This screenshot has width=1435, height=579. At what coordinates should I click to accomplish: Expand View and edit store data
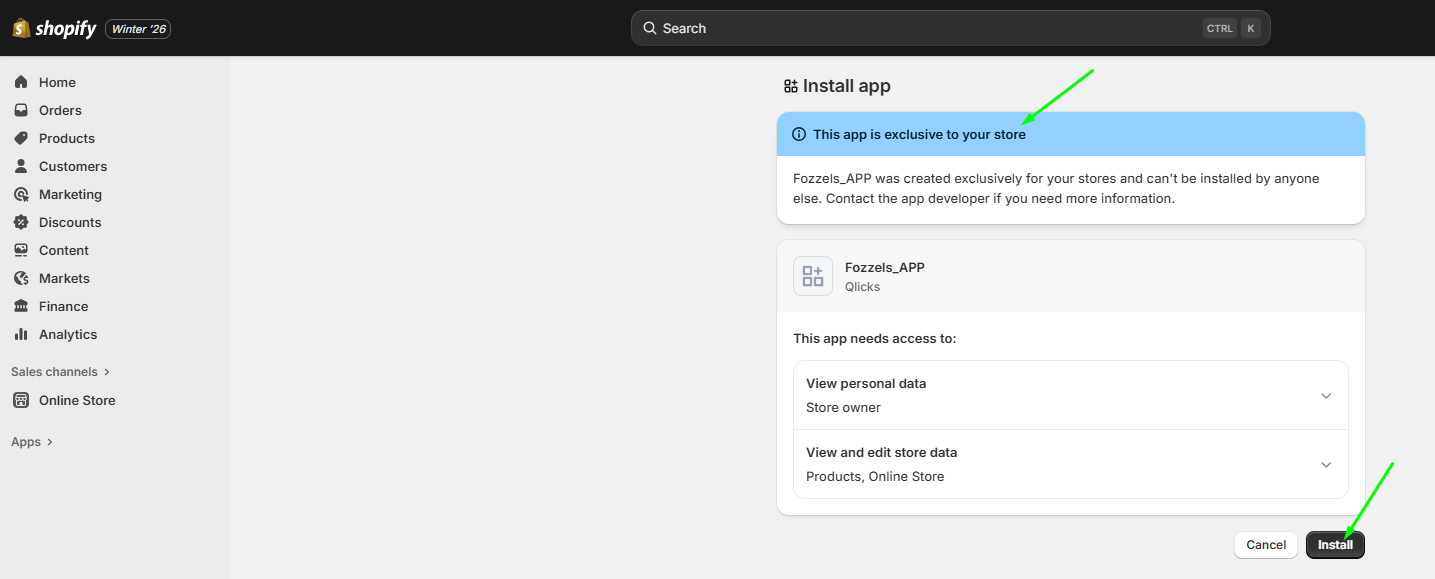click(1326, 465)
